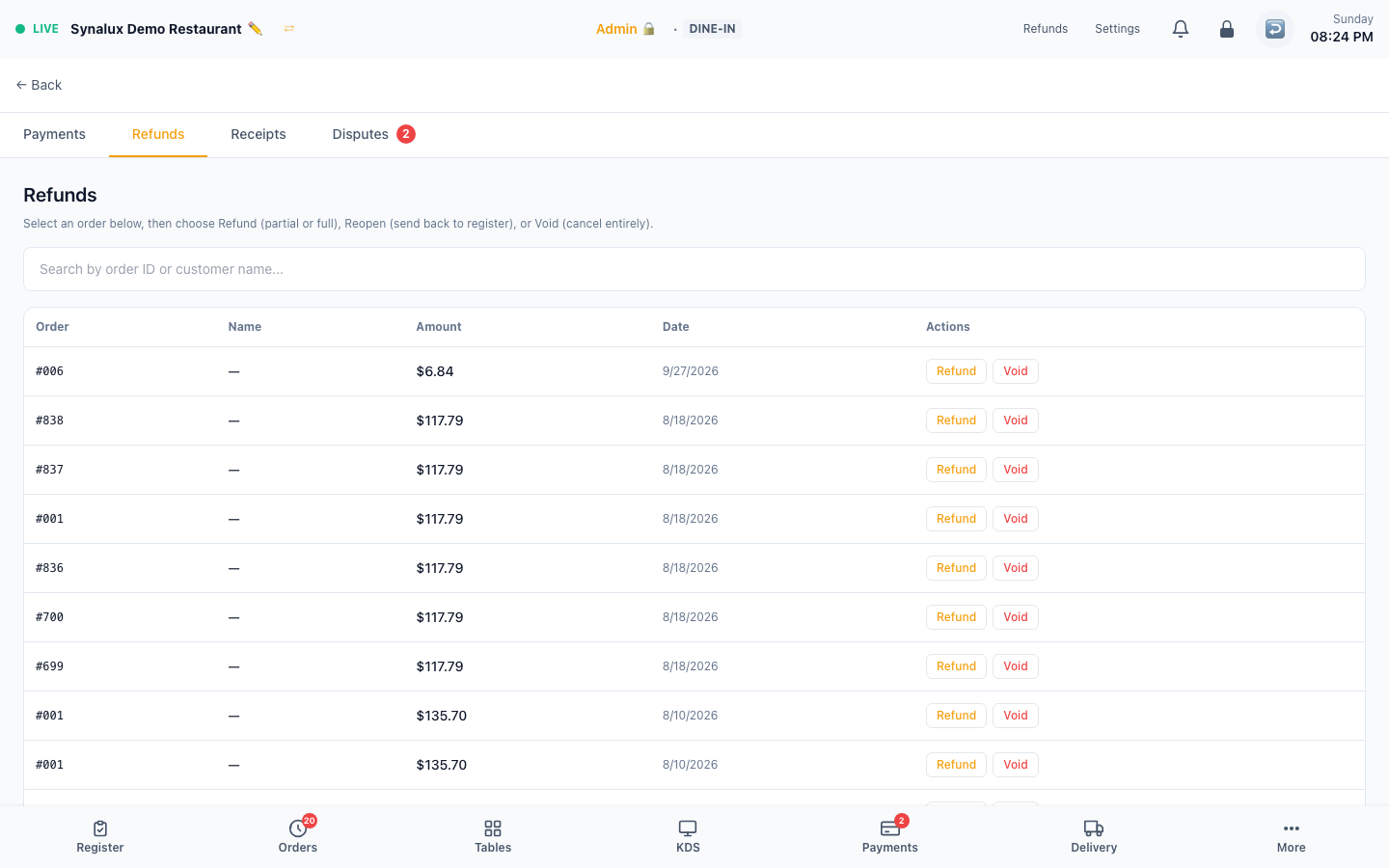Refund order #699

click(956, 666)
